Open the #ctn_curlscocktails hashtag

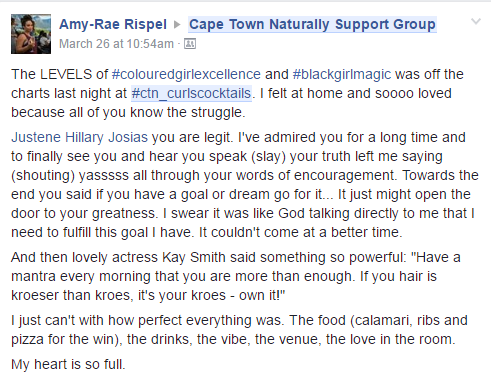(191, 93)
